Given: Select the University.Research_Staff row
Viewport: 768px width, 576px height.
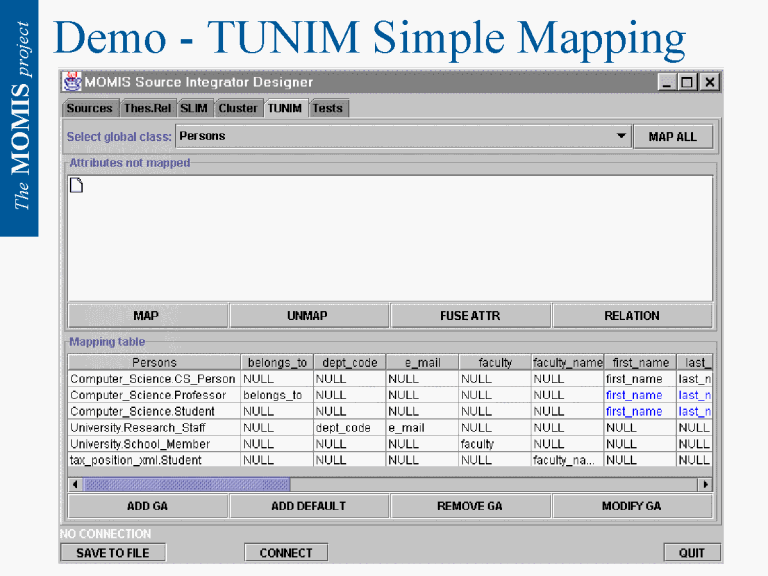Looking at the screenshot, I should [x=151, y=428].
